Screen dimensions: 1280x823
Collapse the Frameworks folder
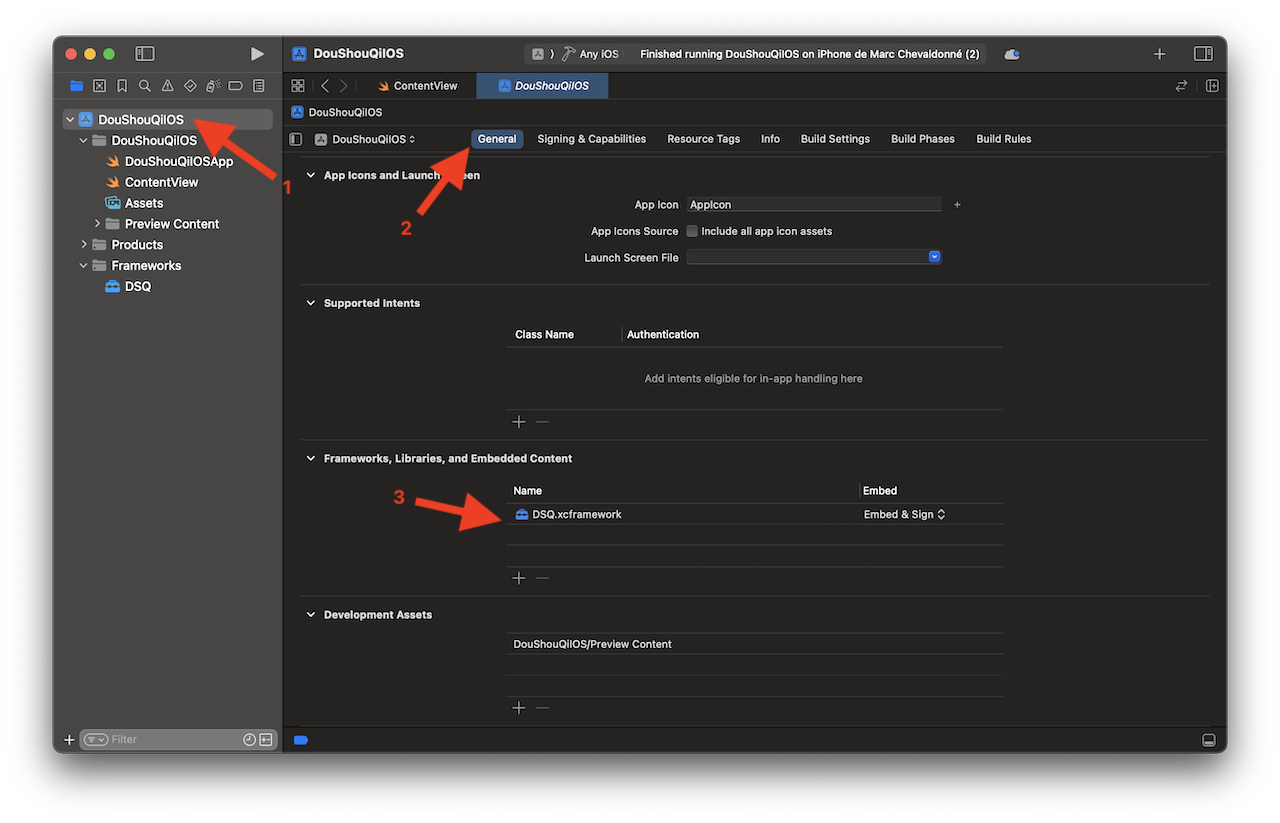click(x=84, y=266)
